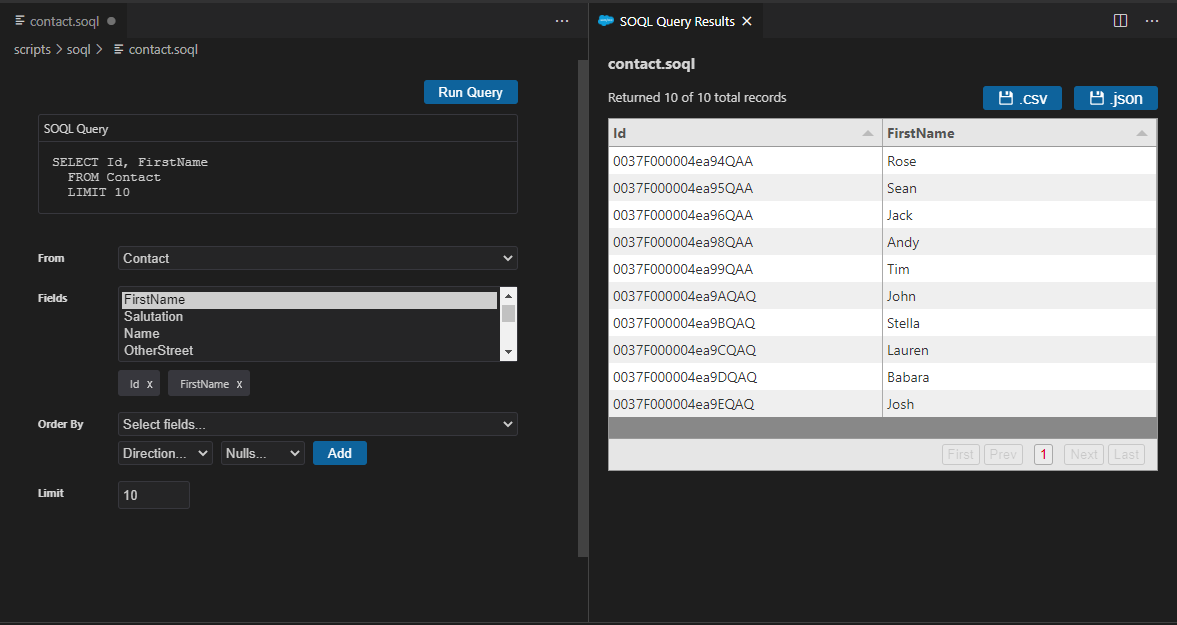Click into the Limit input field

point(154,495)
